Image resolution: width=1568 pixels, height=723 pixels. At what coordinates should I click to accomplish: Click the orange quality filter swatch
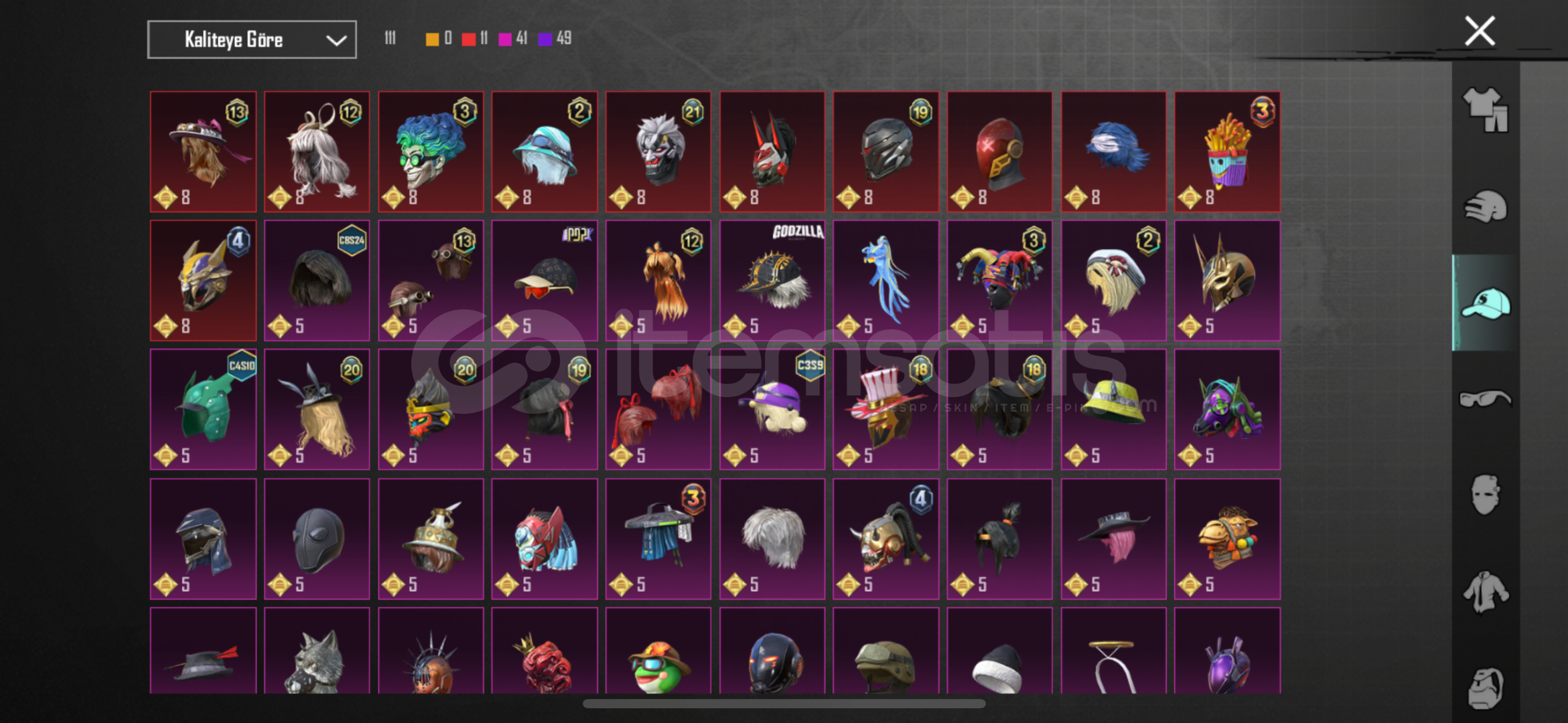click(x=432, y=39)
